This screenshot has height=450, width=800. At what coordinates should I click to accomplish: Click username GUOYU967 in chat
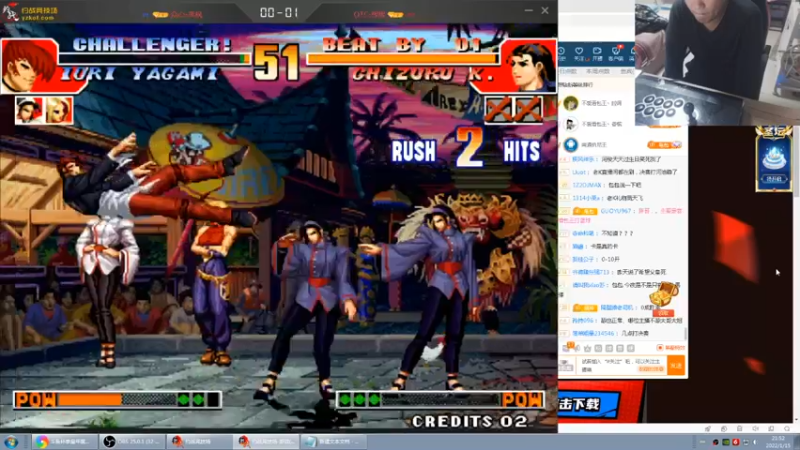pos(615,211)
